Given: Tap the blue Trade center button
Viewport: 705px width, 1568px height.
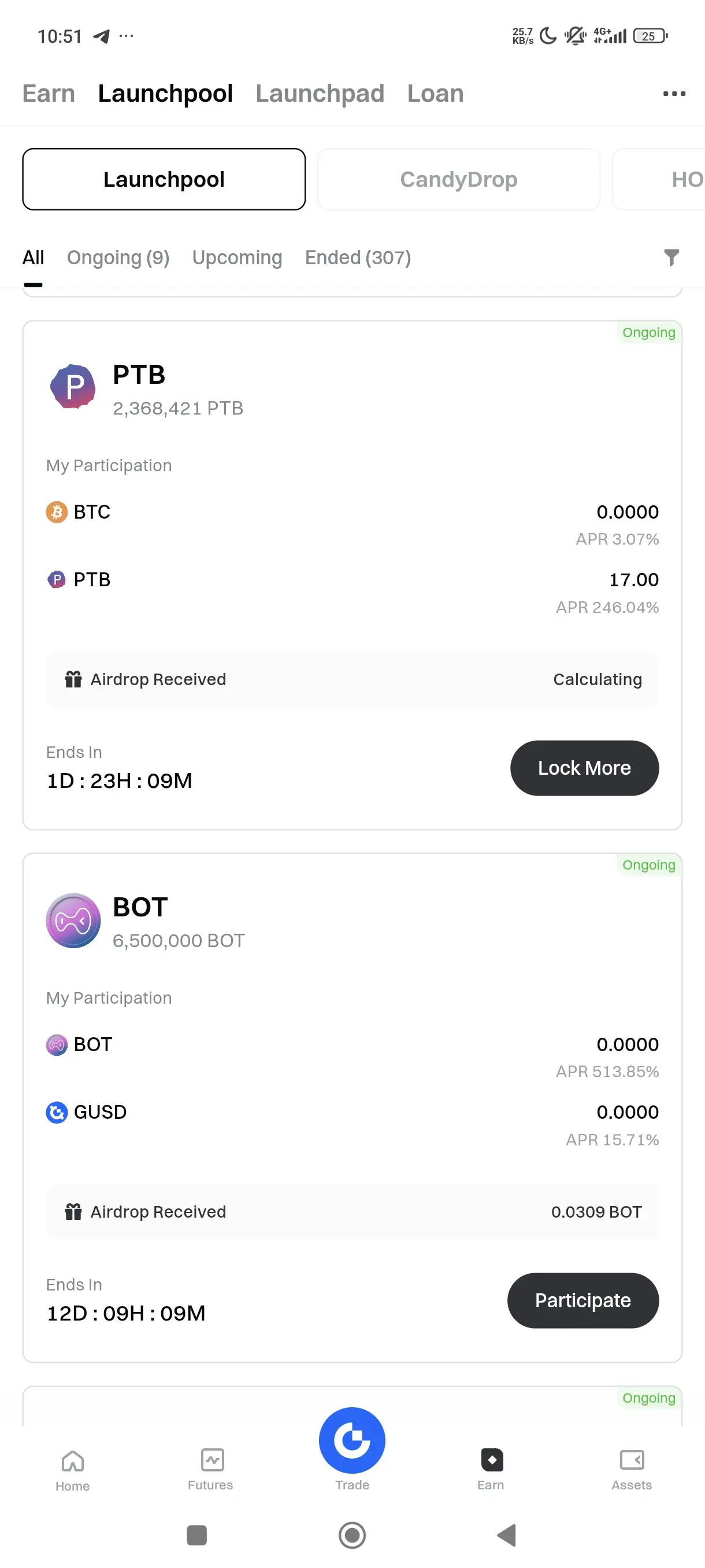Looking at the screenshot, I should point(352,1440).
